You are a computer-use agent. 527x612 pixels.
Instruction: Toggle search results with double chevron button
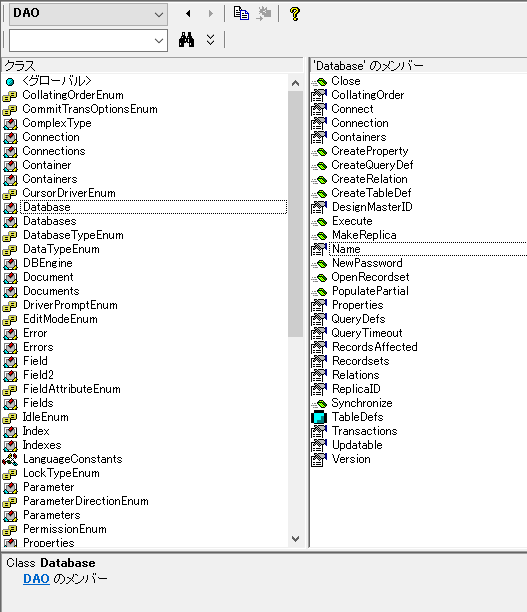210,40
